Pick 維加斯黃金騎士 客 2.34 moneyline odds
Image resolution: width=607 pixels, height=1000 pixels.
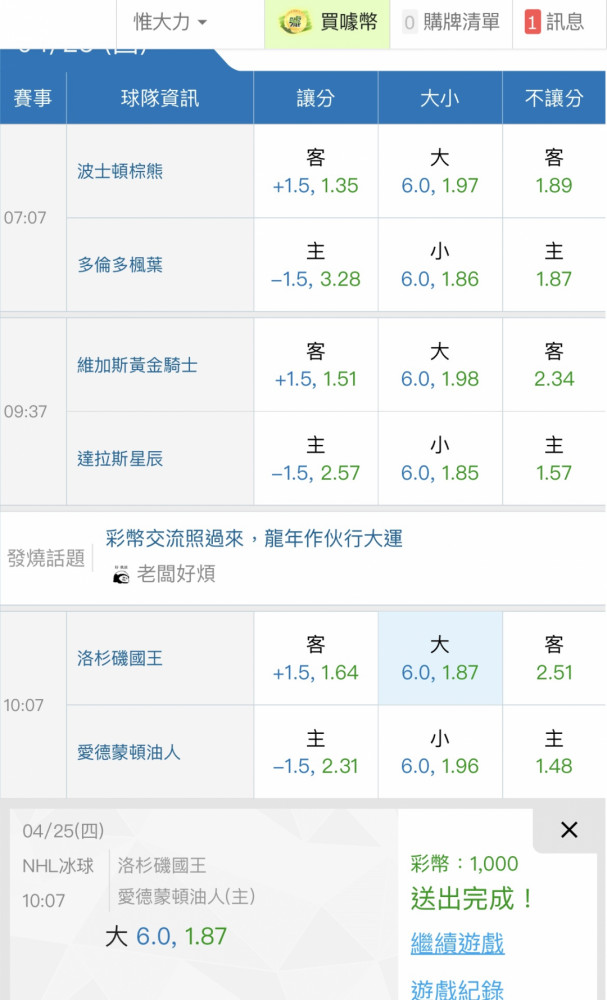coord(554,365)
